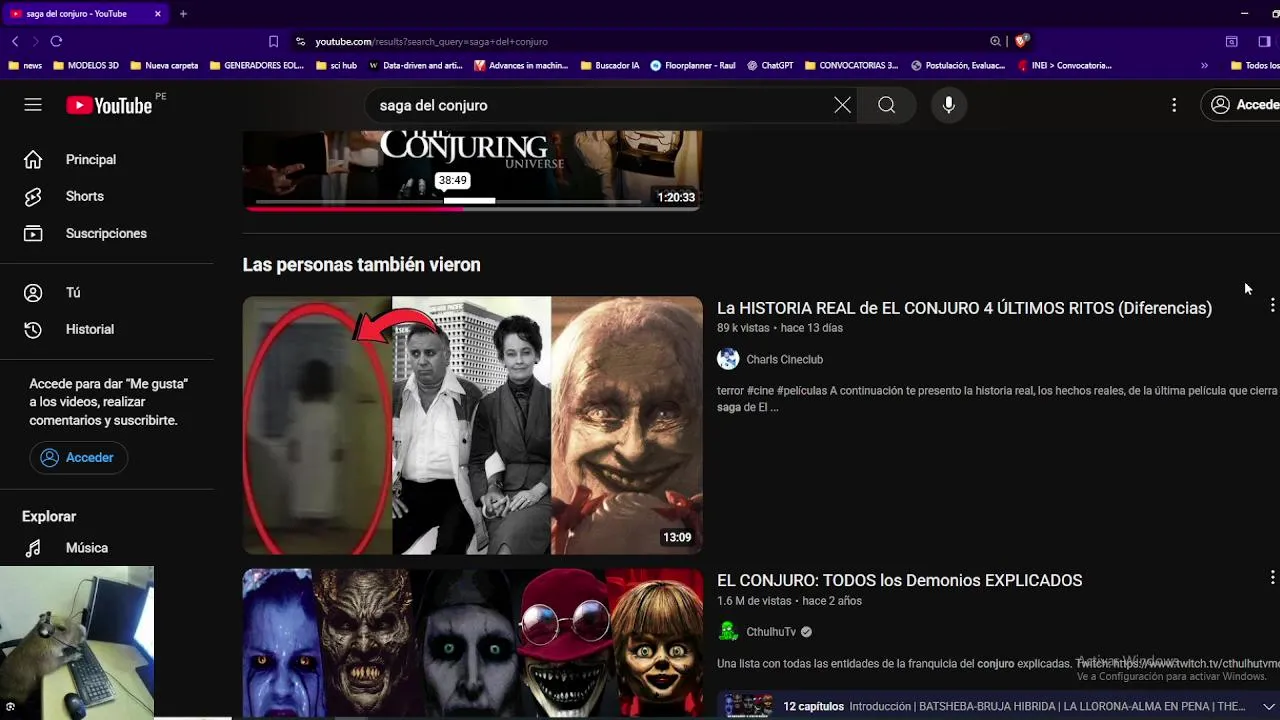Image resolution: width=1280 pixels, height=720 pixels.
Task: Click the CthulhuTv channel avatar
Action: 728,632
